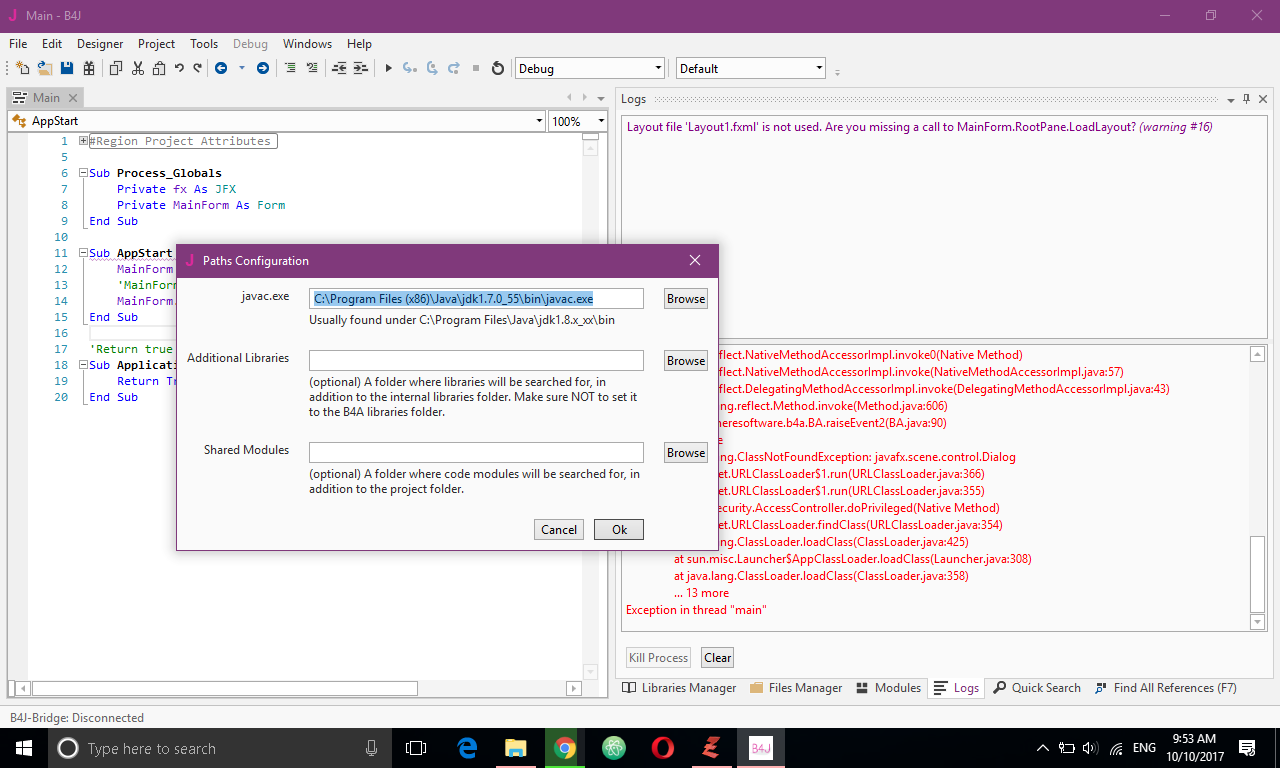
Task: Navigate forward with the blue arrow
Action: (263, 68)
